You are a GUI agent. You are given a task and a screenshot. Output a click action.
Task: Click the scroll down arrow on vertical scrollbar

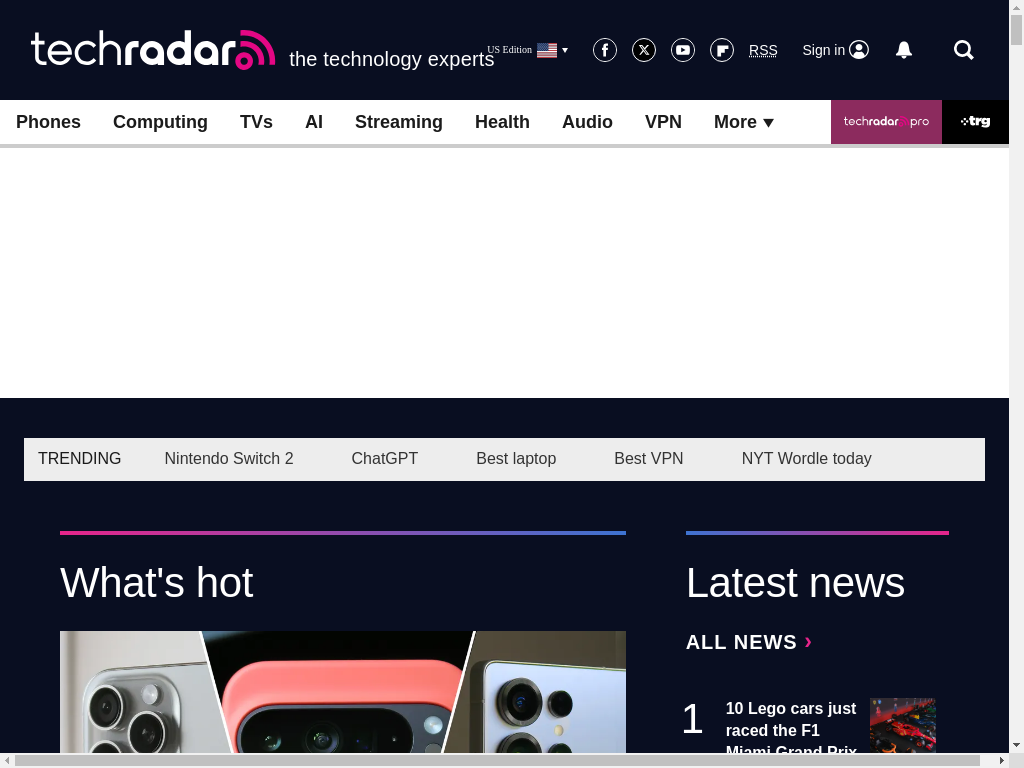1017,745
